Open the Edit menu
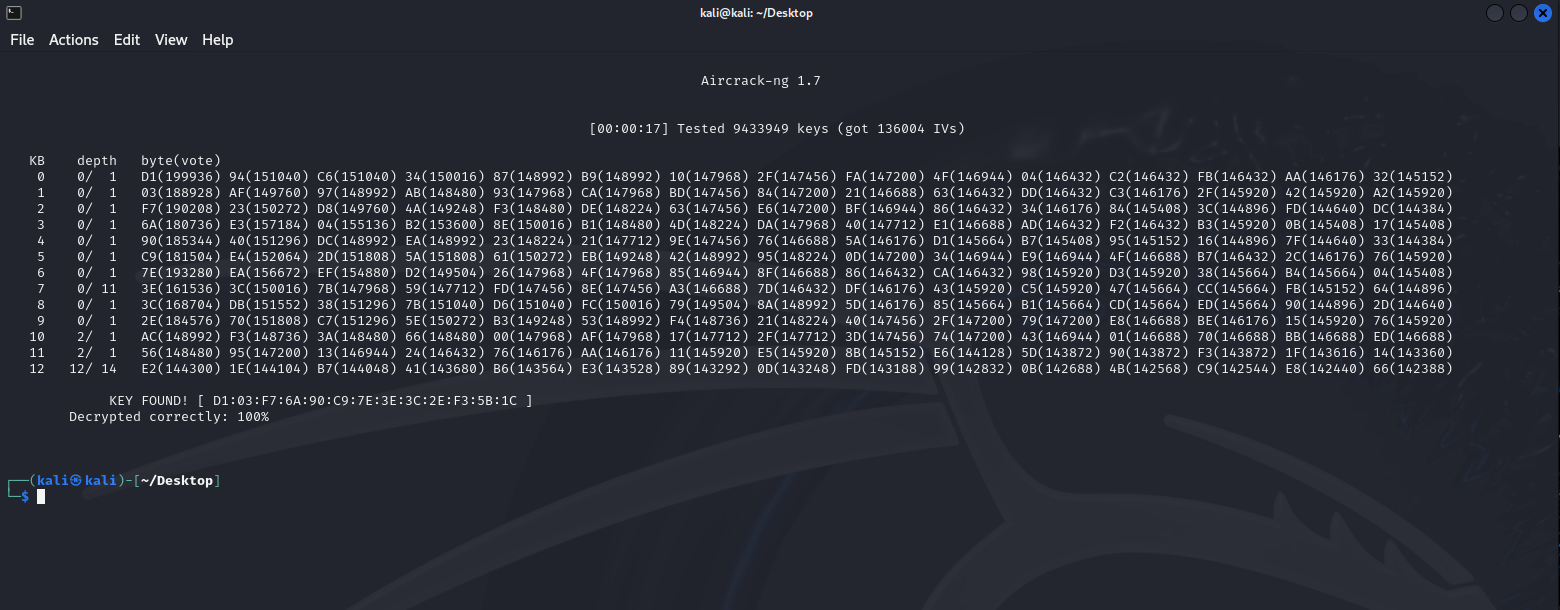The height and width of the screenshot is (610, 1560). (x=127, y=40)
